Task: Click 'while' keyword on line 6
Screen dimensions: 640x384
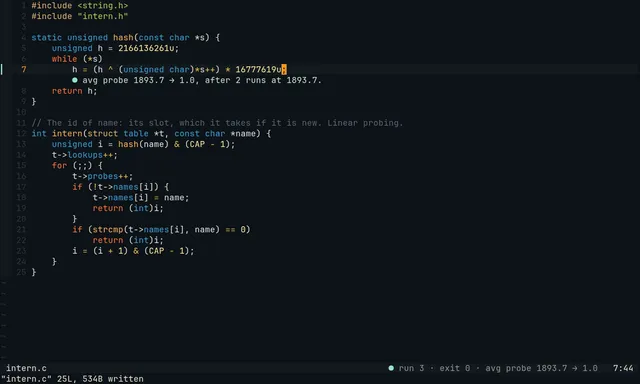Action: point(64,59)
